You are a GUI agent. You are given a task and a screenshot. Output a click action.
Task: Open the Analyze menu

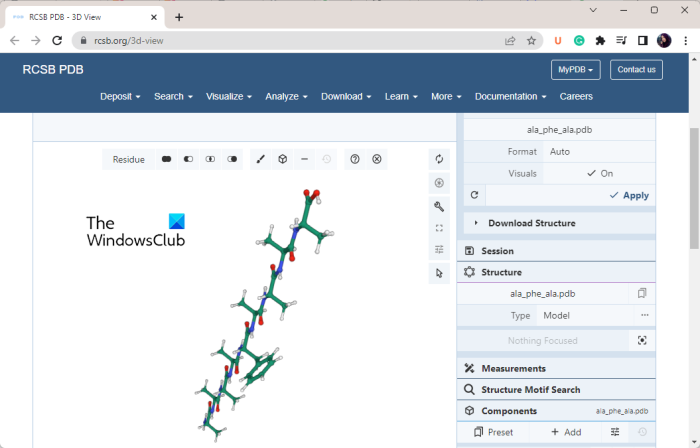286,96
